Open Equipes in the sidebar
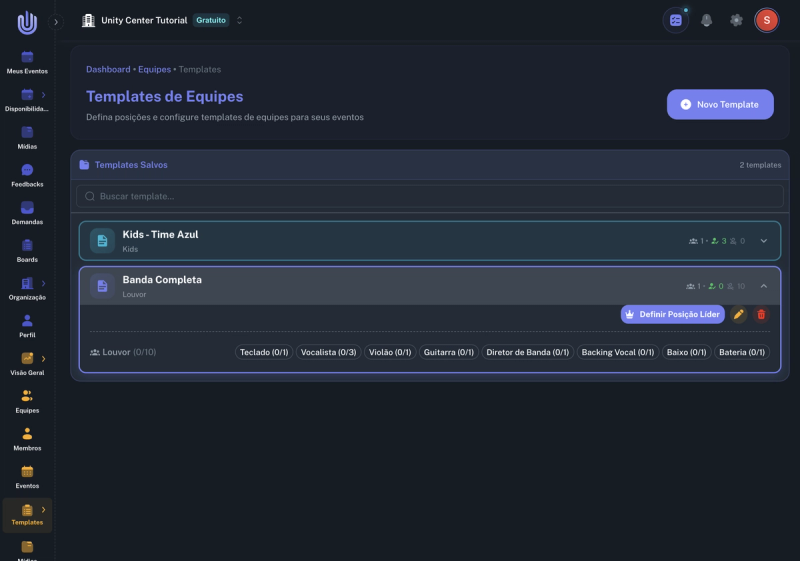Viewport: 800px width, 561px height. tap(27, 402)
